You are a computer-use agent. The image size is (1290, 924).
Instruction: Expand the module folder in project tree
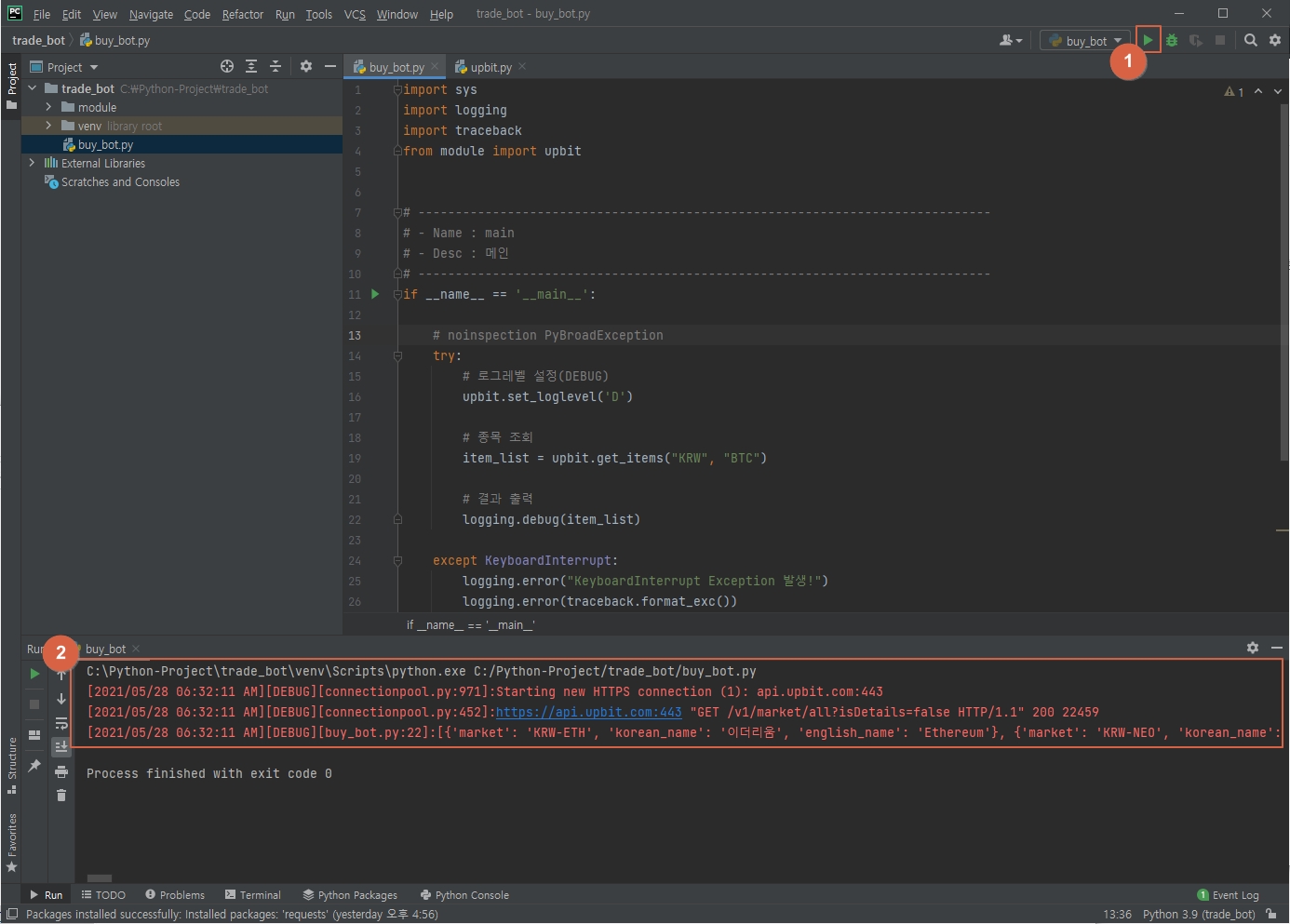[48, 107]
